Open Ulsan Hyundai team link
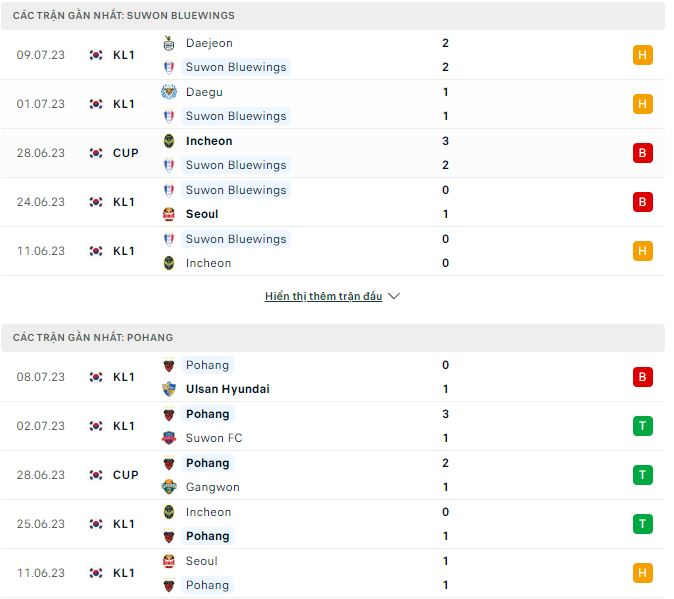674x599 pixels. 227,389
